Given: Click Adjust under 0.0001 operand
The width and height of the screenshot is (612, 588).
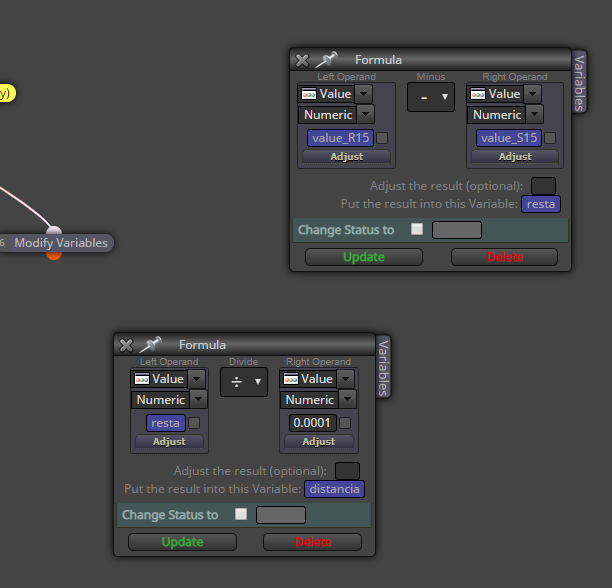Looking at the screenshot, I should [x=319, y=441].
